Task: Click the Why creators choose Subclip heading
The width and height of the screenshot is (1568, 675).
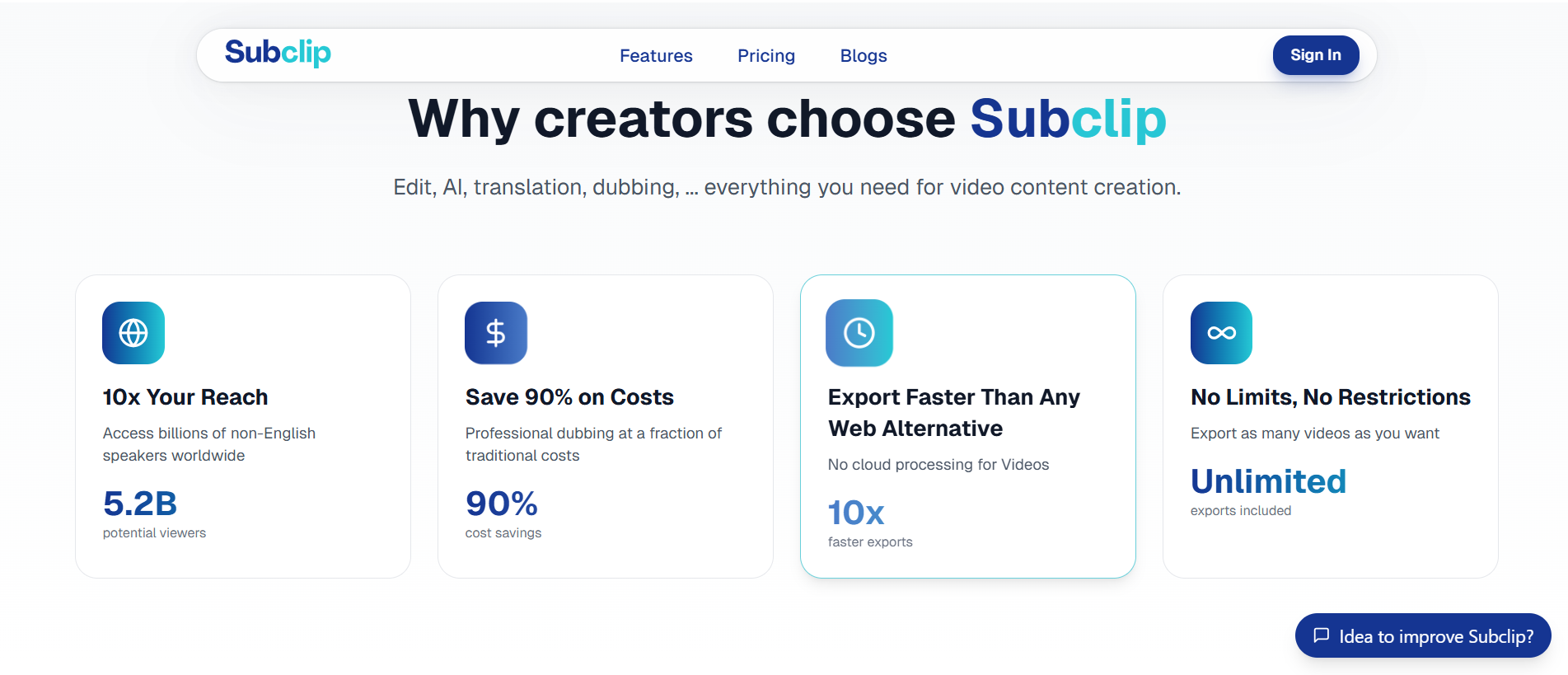Action: 784,118
